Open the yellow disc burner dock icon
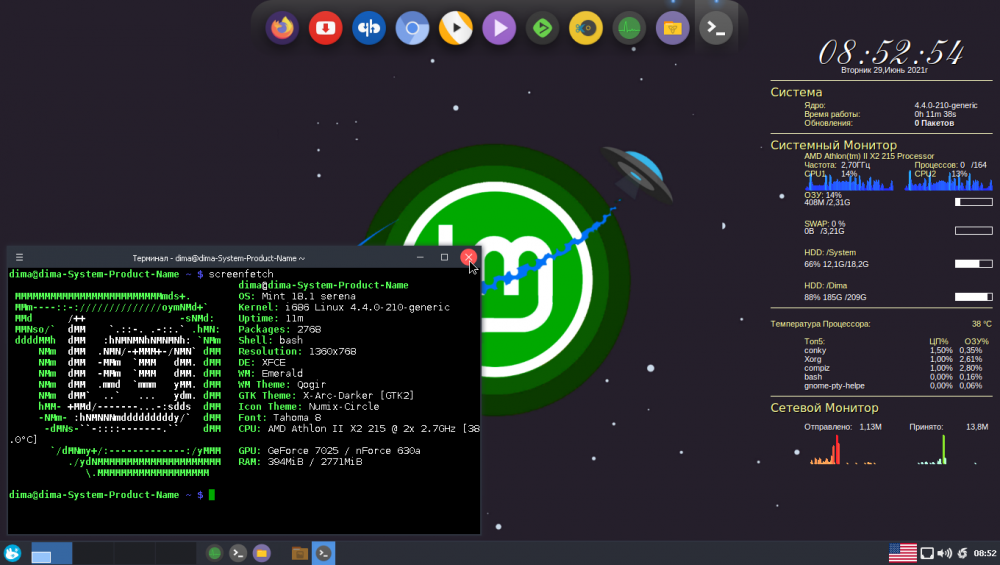Screen dimensions: 1000x565 point(585,28)
